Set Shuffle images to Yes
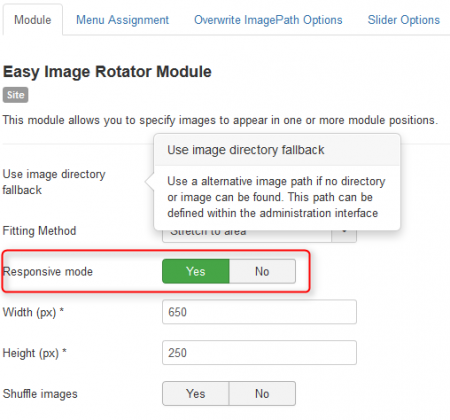Image resolution: width=450 pixels, height=420 pixels. point(196,394)
